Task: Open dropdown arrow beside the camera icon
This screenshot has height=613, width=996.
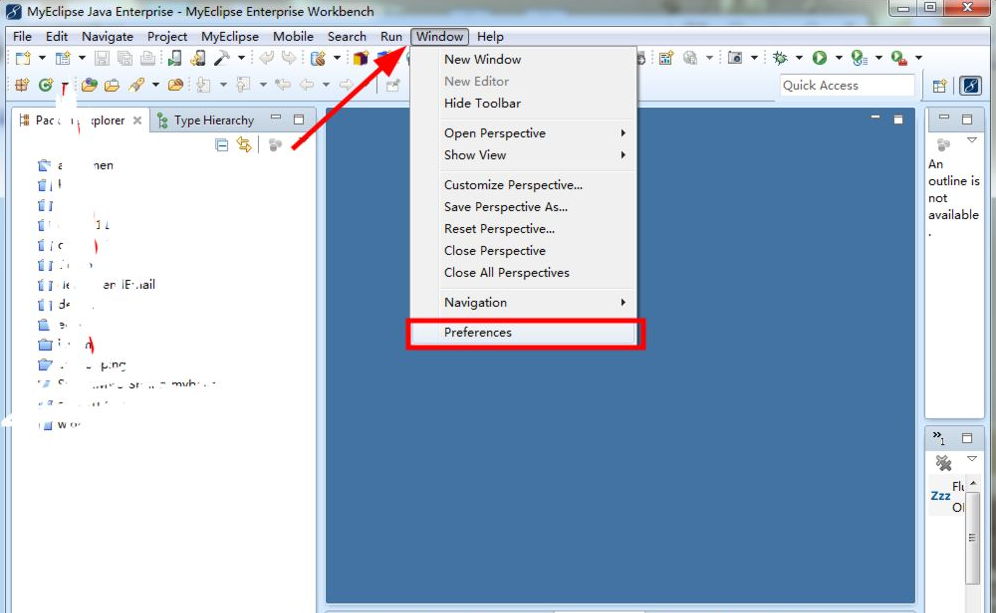Action: coord(754,58)
